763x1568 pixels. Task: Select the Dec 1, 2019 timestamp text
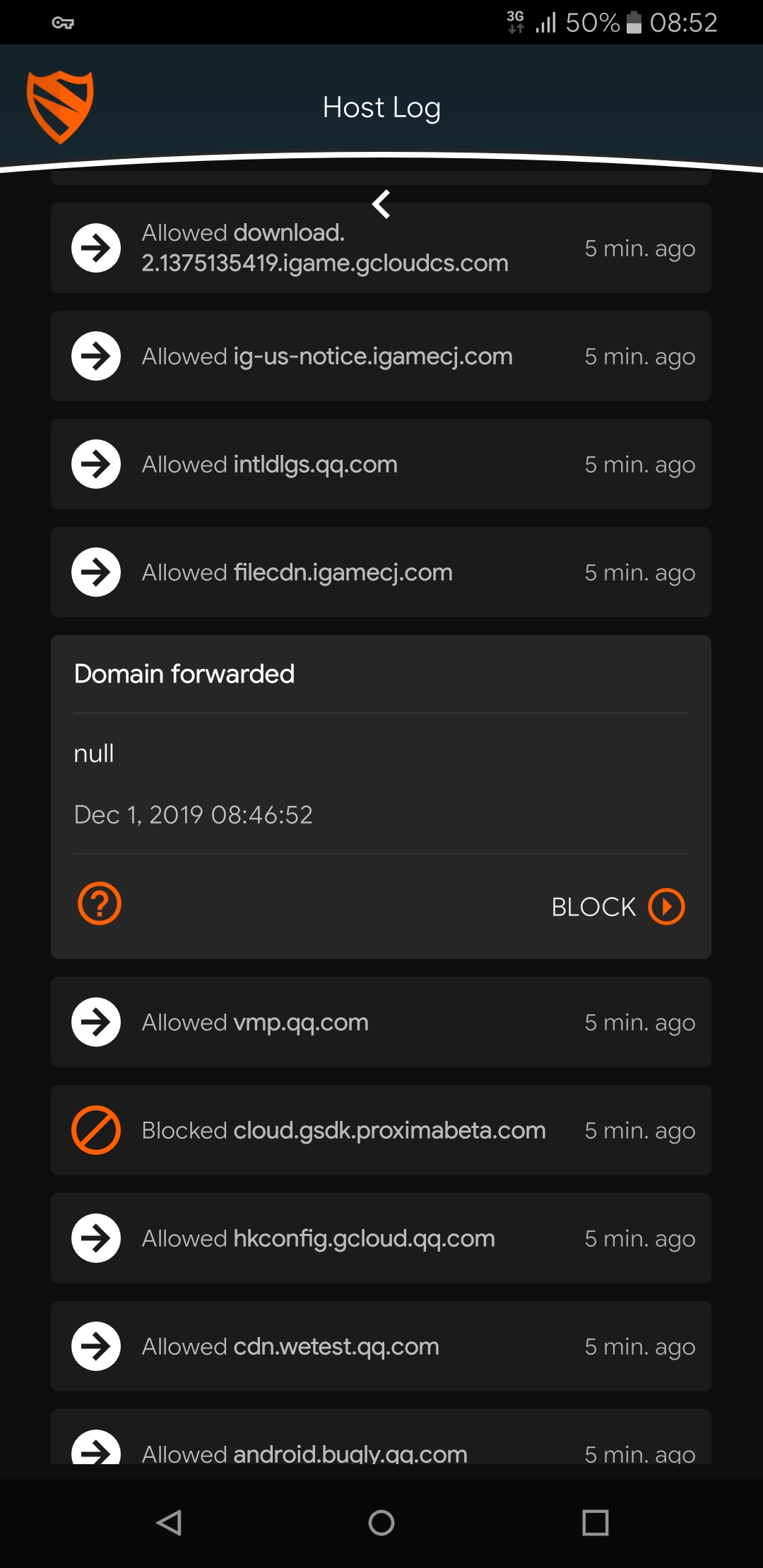pyautogui.click(x=193, y=814)
